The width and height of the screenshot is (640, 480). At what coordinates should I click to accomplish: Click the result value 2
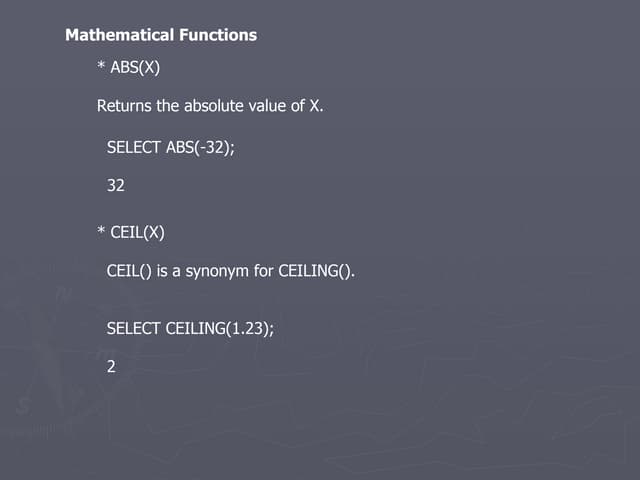111,366
